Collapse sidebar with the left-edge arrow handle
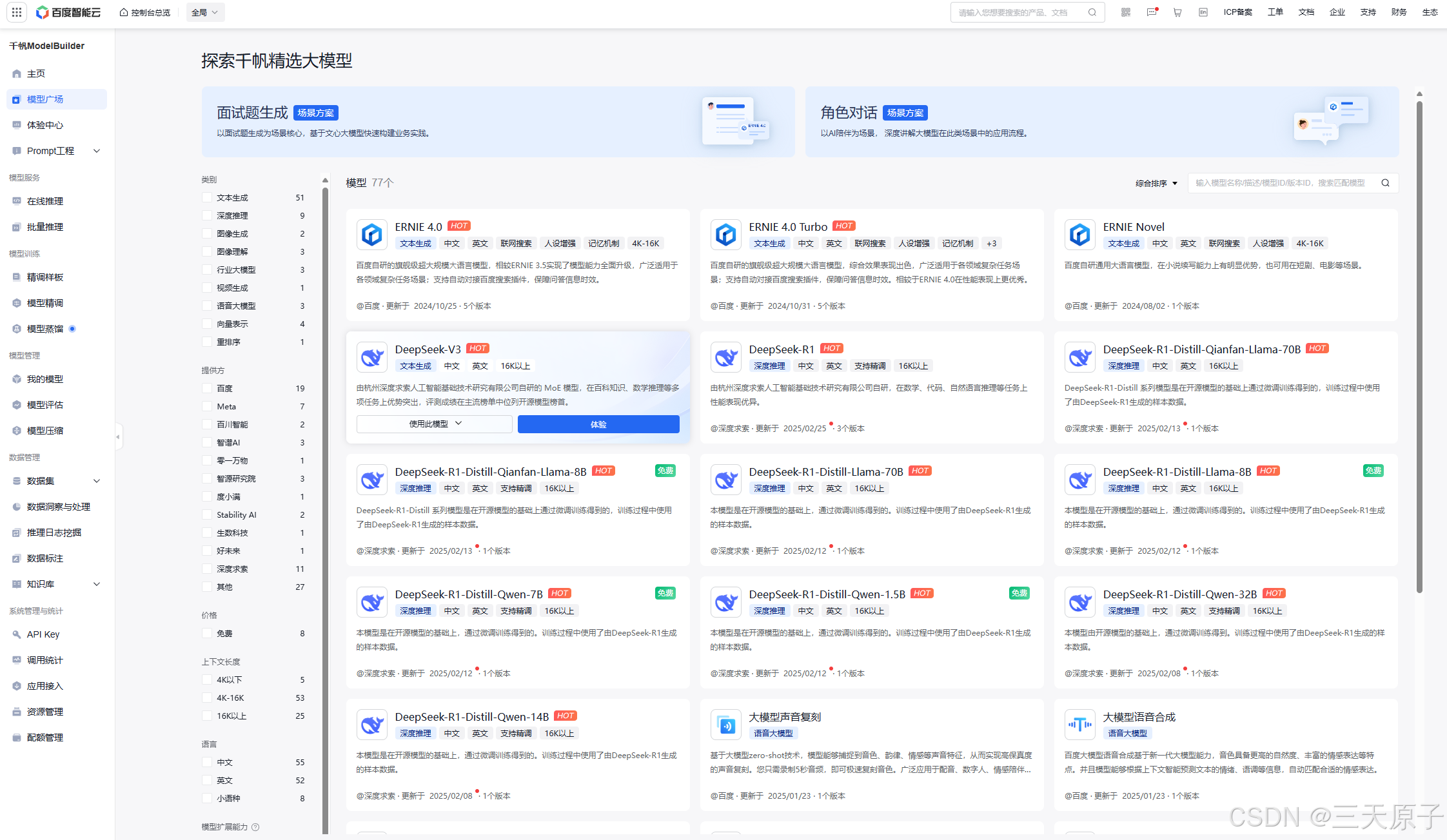1447x840 pixels. click(x=118, y=436)
